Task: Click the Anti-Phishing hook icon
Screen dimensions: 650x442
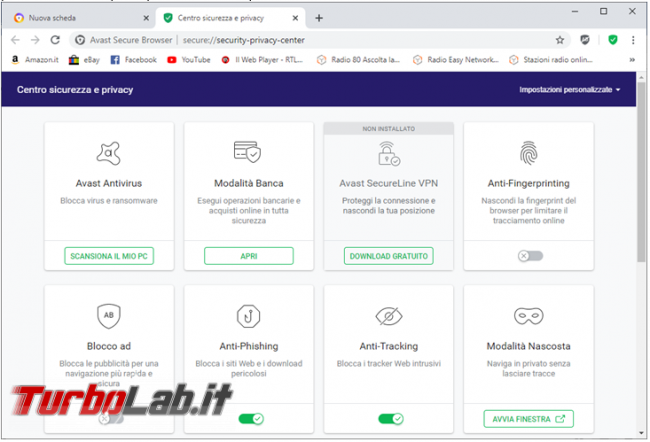Action: pos(248,316)
